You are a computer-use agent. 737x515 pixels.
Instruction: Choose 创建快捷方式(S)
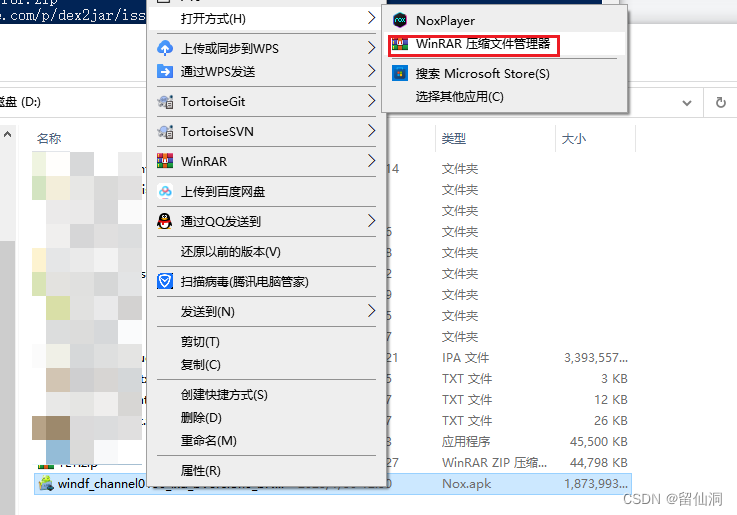click(266, 395)
